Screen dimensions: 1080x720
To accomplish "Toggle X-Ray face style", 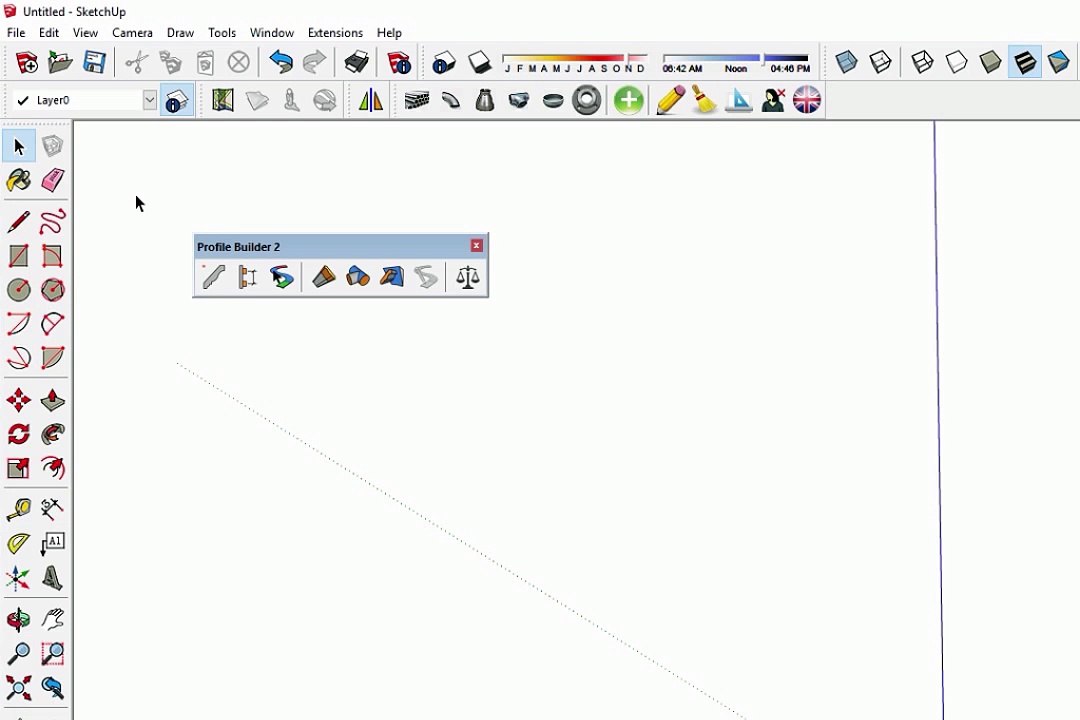I will [x=847, y=62].
